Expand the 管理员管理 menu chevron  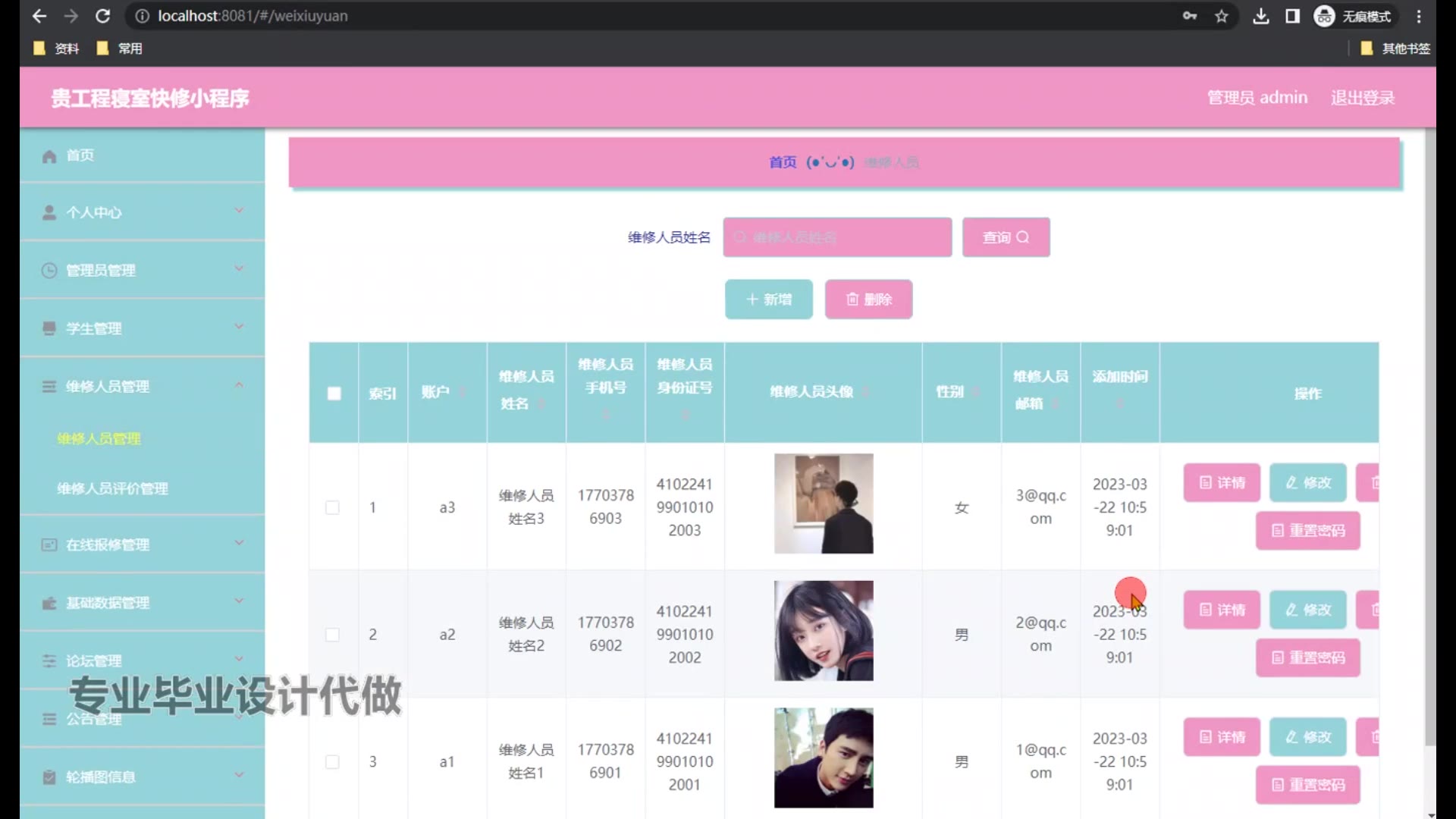pyautogui.click(x=239, y=268)
